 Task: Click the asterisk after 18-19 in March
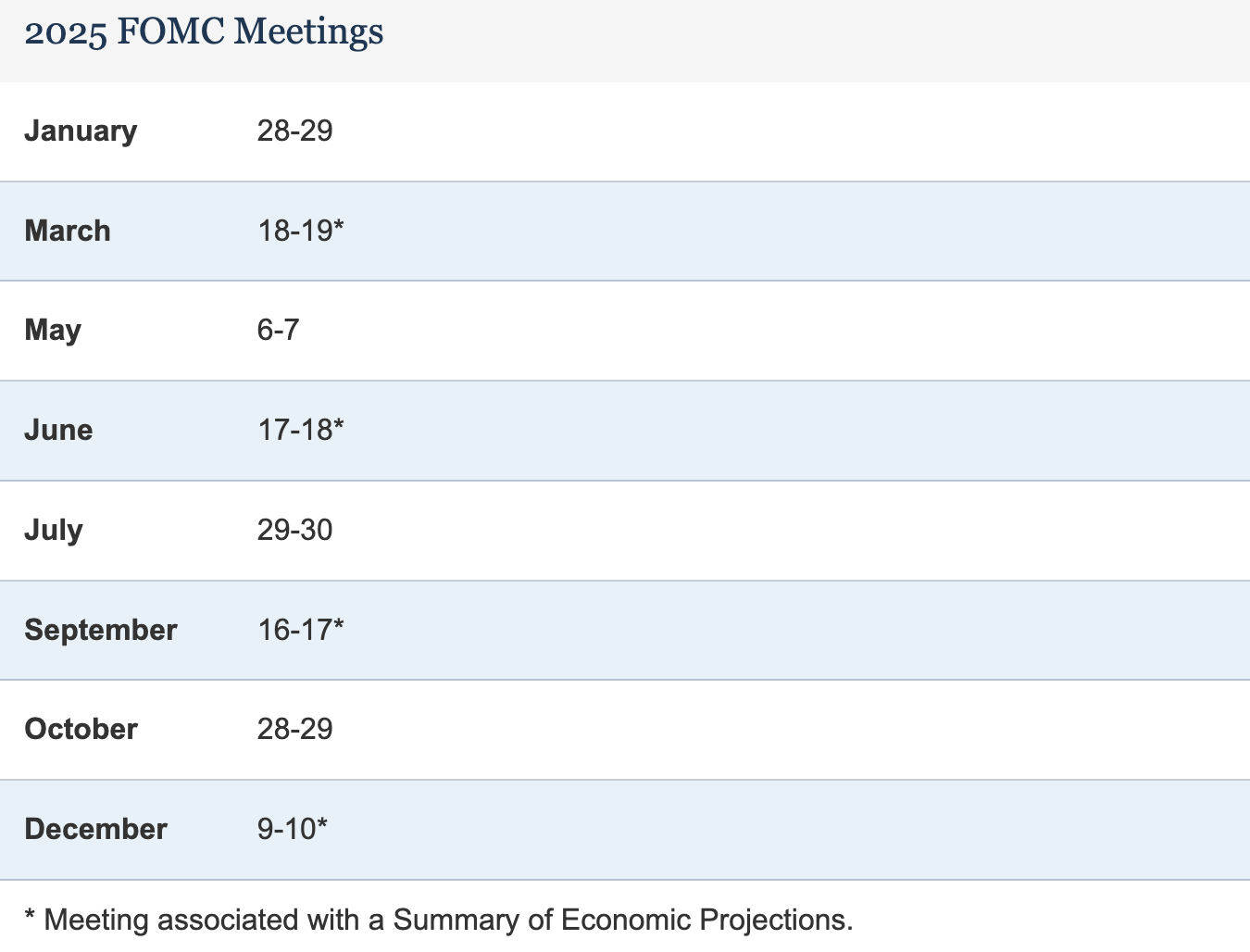coord(339,225)
